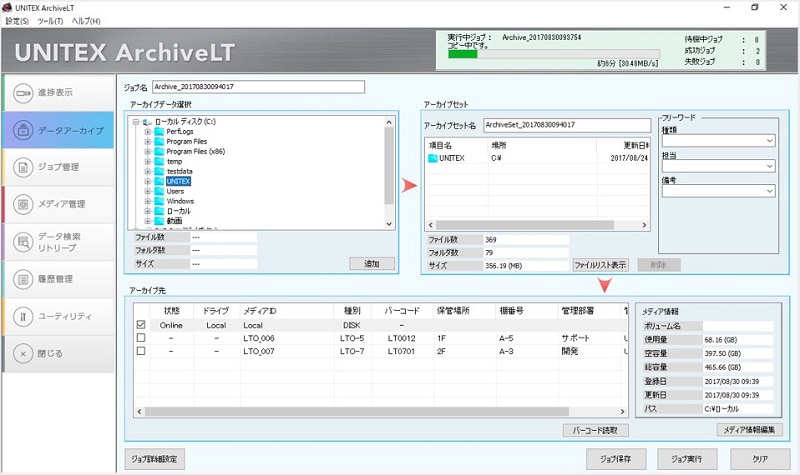Click the アーカイブセット名 input field

tap(567, 125)
